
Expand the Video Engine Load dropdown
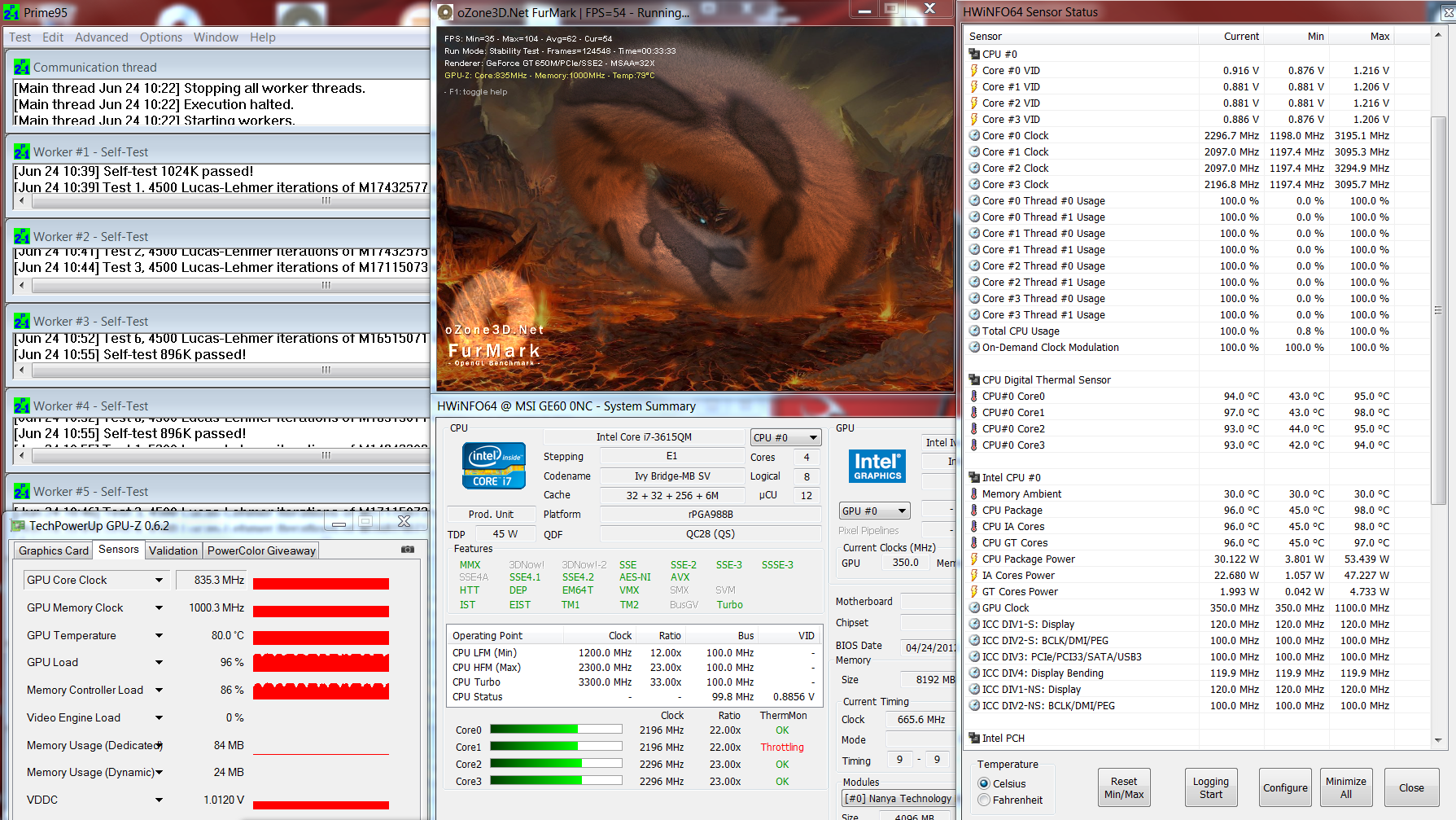click(x=159, y=717)
